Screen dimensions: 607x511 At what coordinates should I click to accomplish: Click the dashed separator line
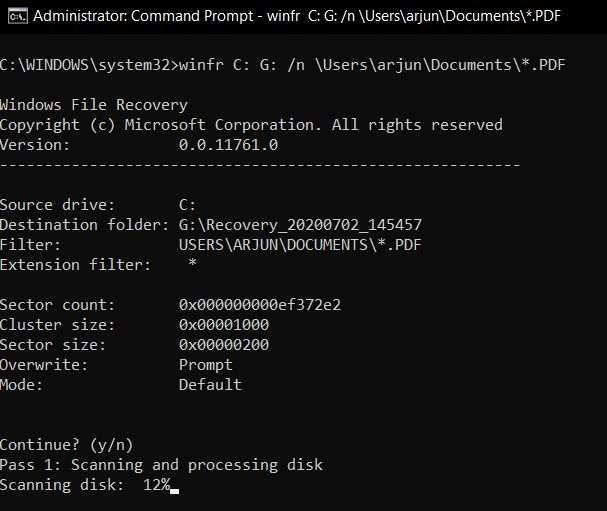(x=260, y=164)
